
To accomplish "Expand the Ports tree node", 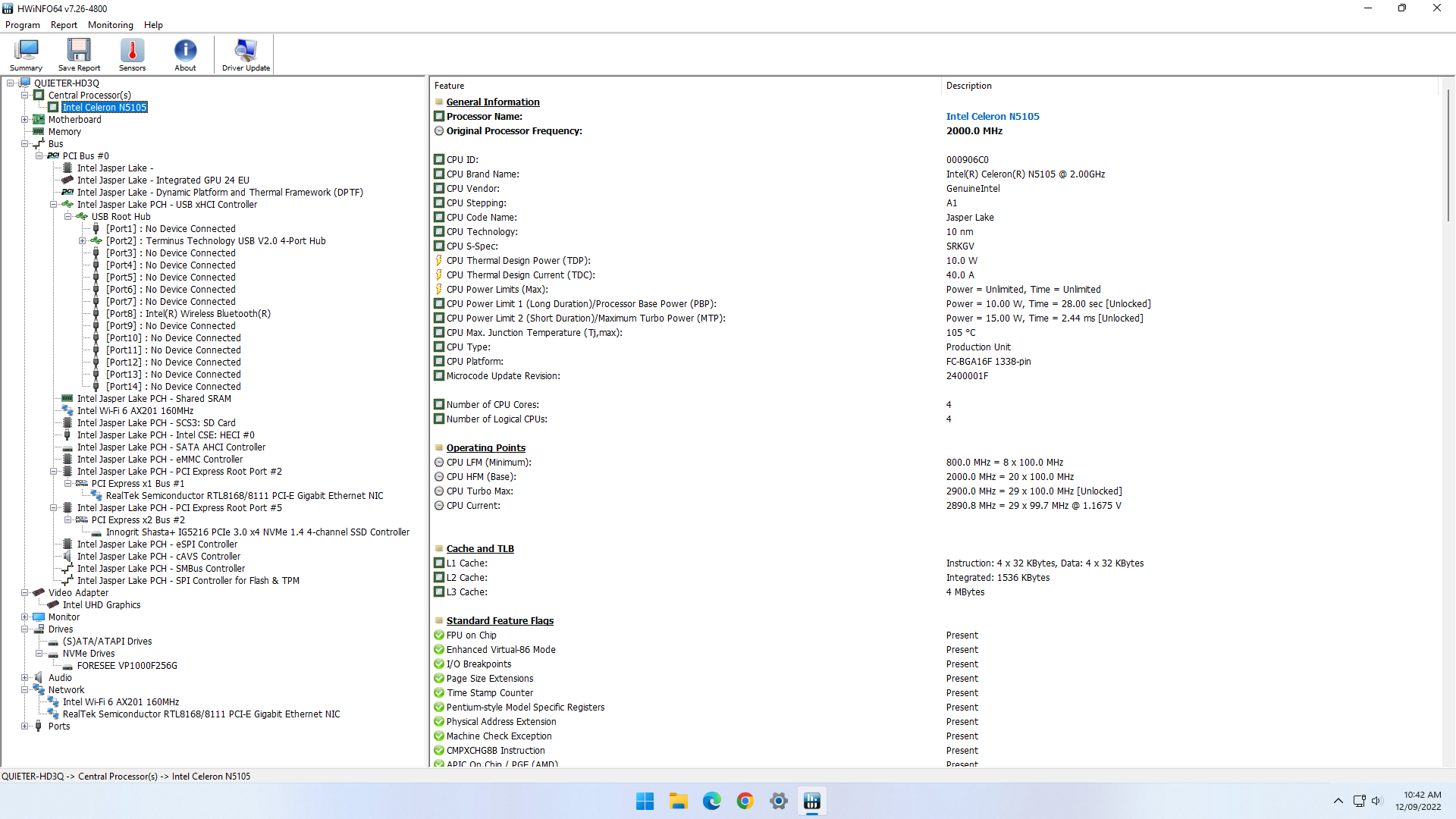I will point(24,726).
